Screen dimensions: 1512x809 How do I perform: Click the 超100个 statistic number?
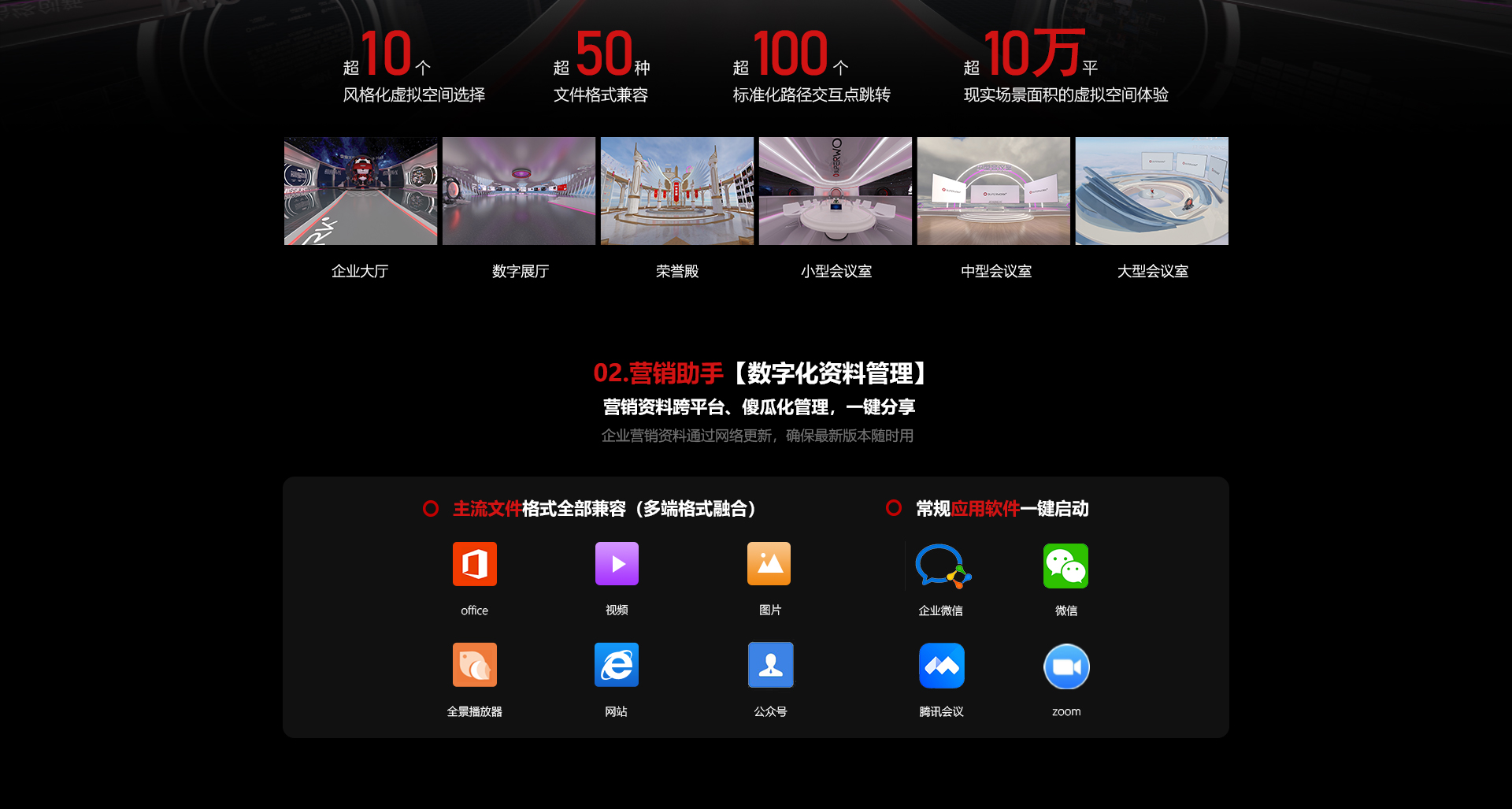[x=791, y=53]
